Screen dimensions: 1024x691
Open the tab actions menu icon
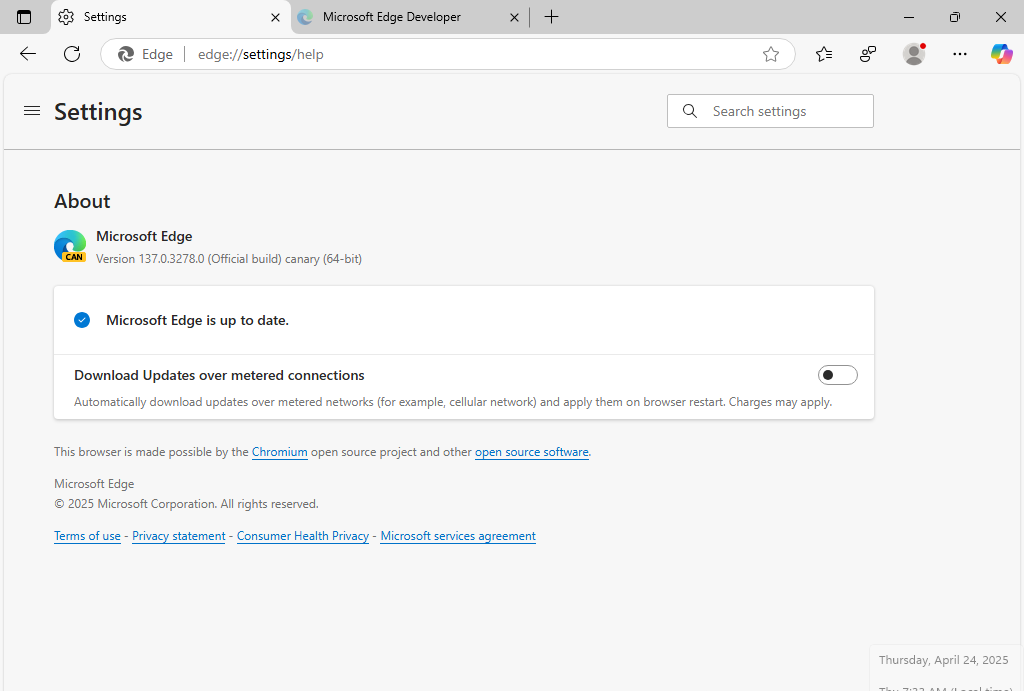24,17
